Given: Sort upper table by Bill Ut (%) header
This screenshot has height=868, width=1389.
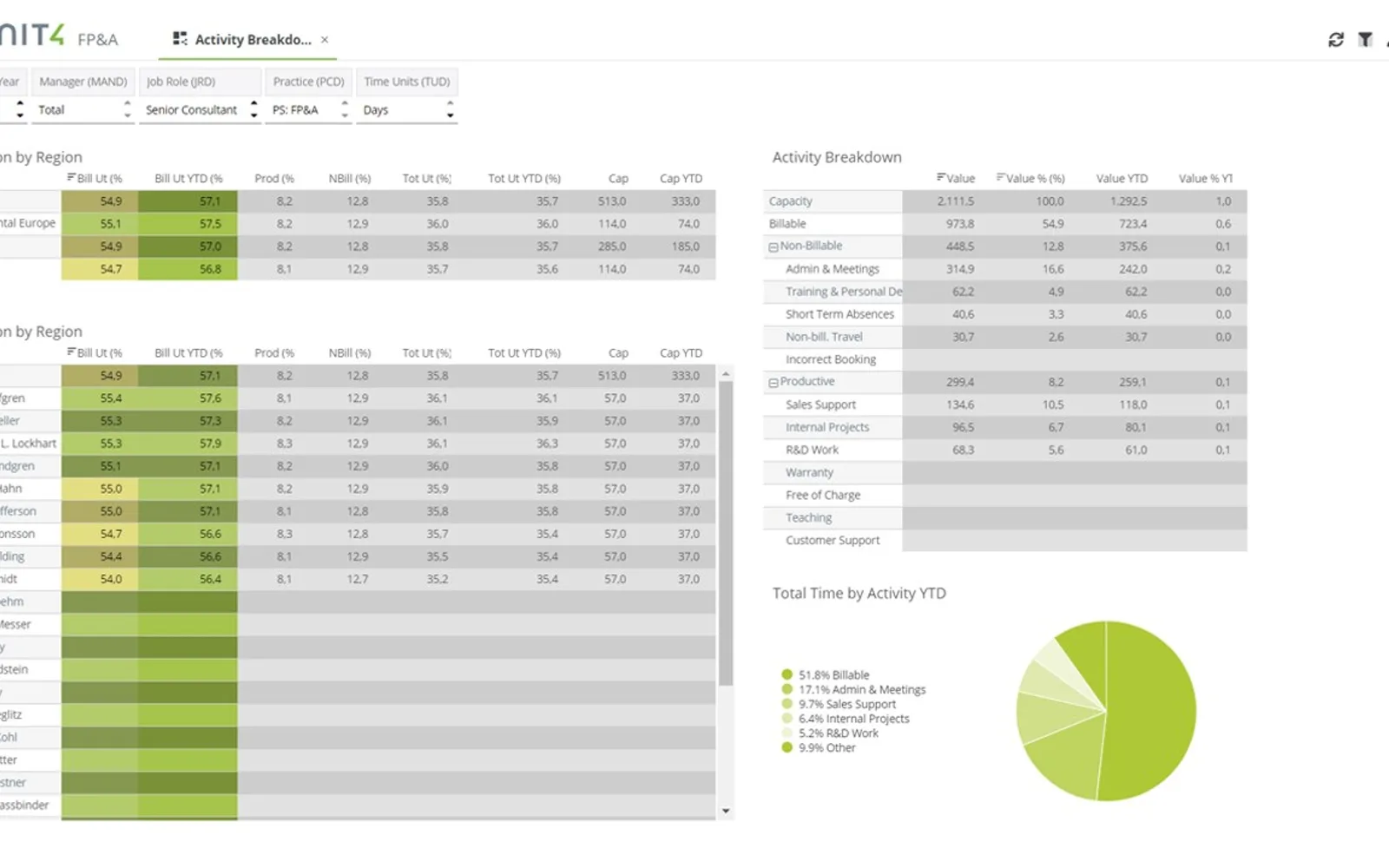Looking at the screenshot, I should 95,178.
